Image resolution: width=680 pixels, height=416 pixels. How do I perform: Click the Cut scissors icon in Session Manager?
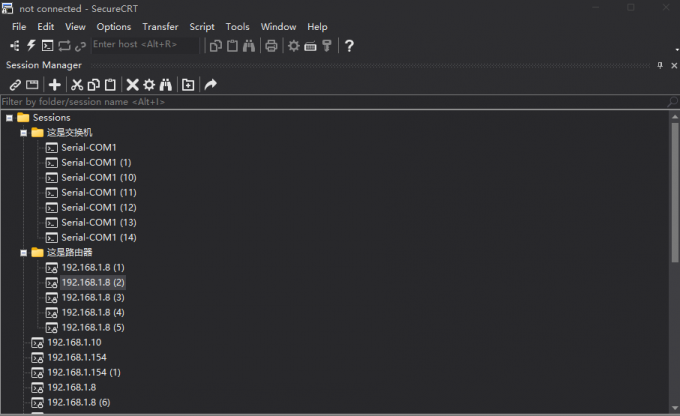77,85
